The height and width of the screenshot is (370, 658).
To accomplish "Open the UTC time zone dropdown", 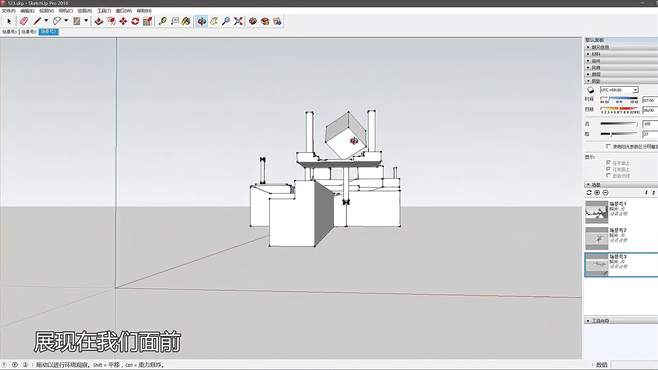I will tap(619, 90).
